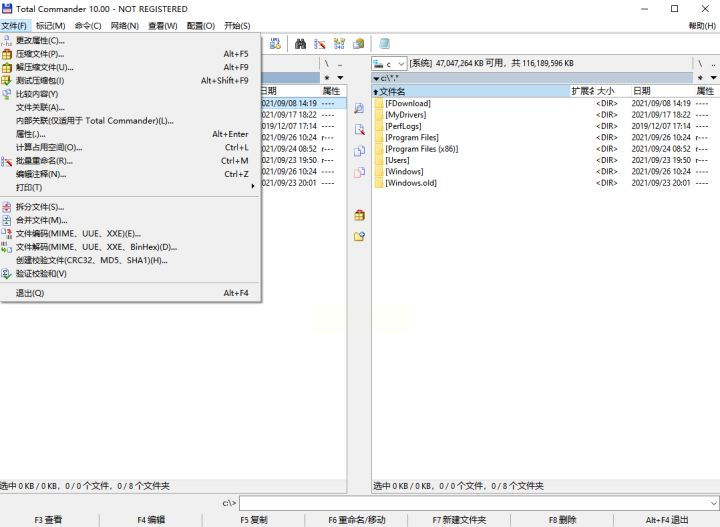
Task: Select 合并文件(M) combine files entry
Action: (131, 220)
